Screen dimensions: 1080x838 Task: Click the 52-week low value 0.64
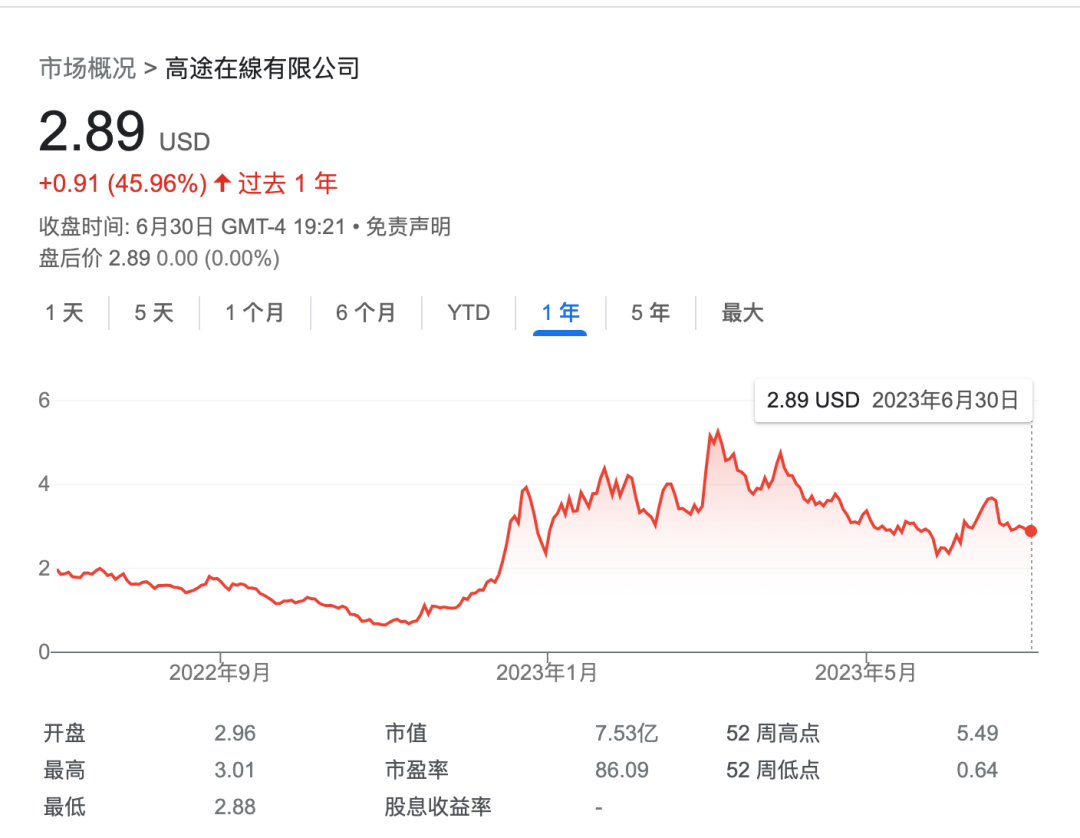tap(977, 770)
